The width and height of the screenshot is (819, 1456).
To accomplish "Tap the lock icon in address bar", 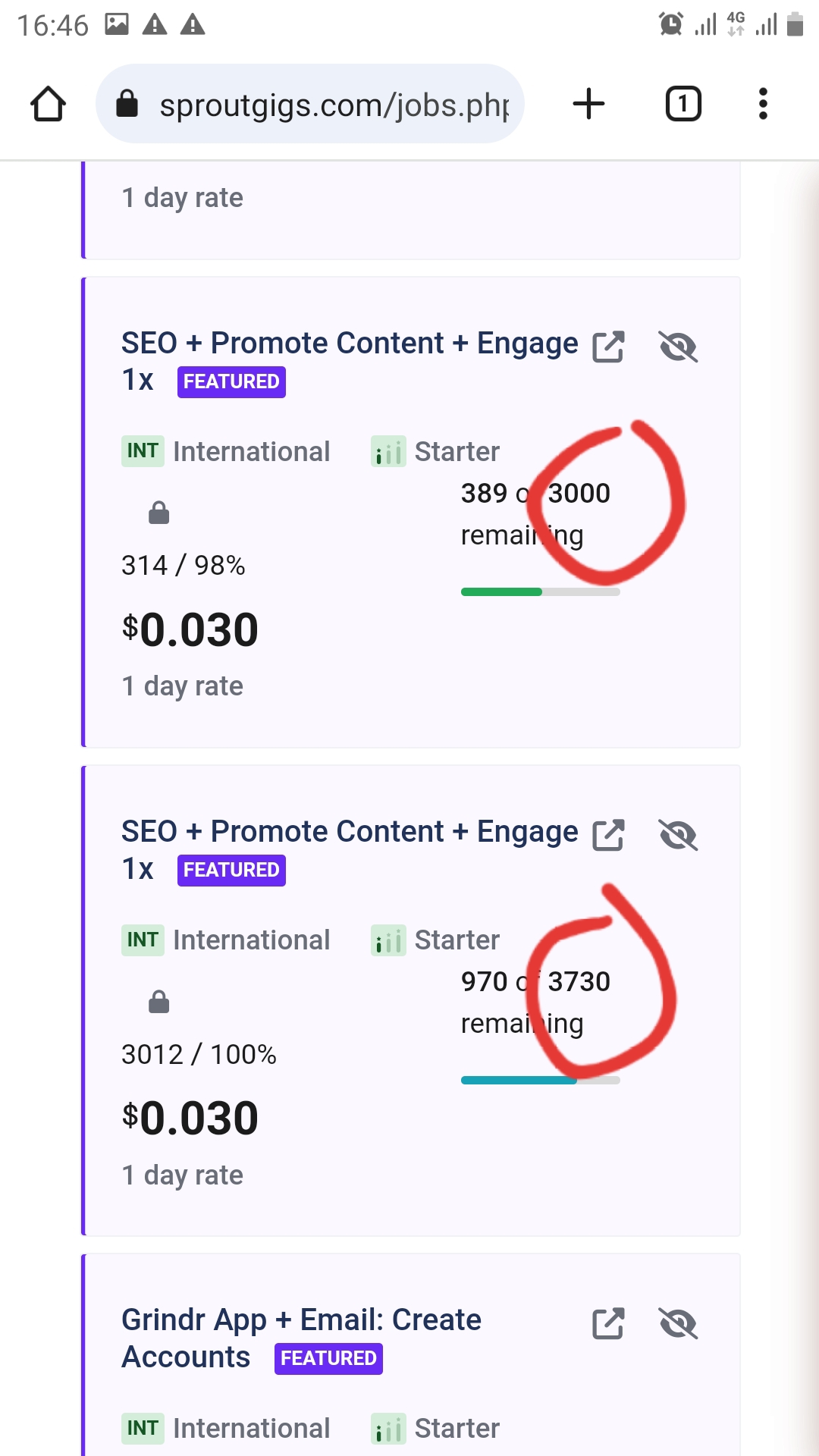I will (x=127, y=104).
